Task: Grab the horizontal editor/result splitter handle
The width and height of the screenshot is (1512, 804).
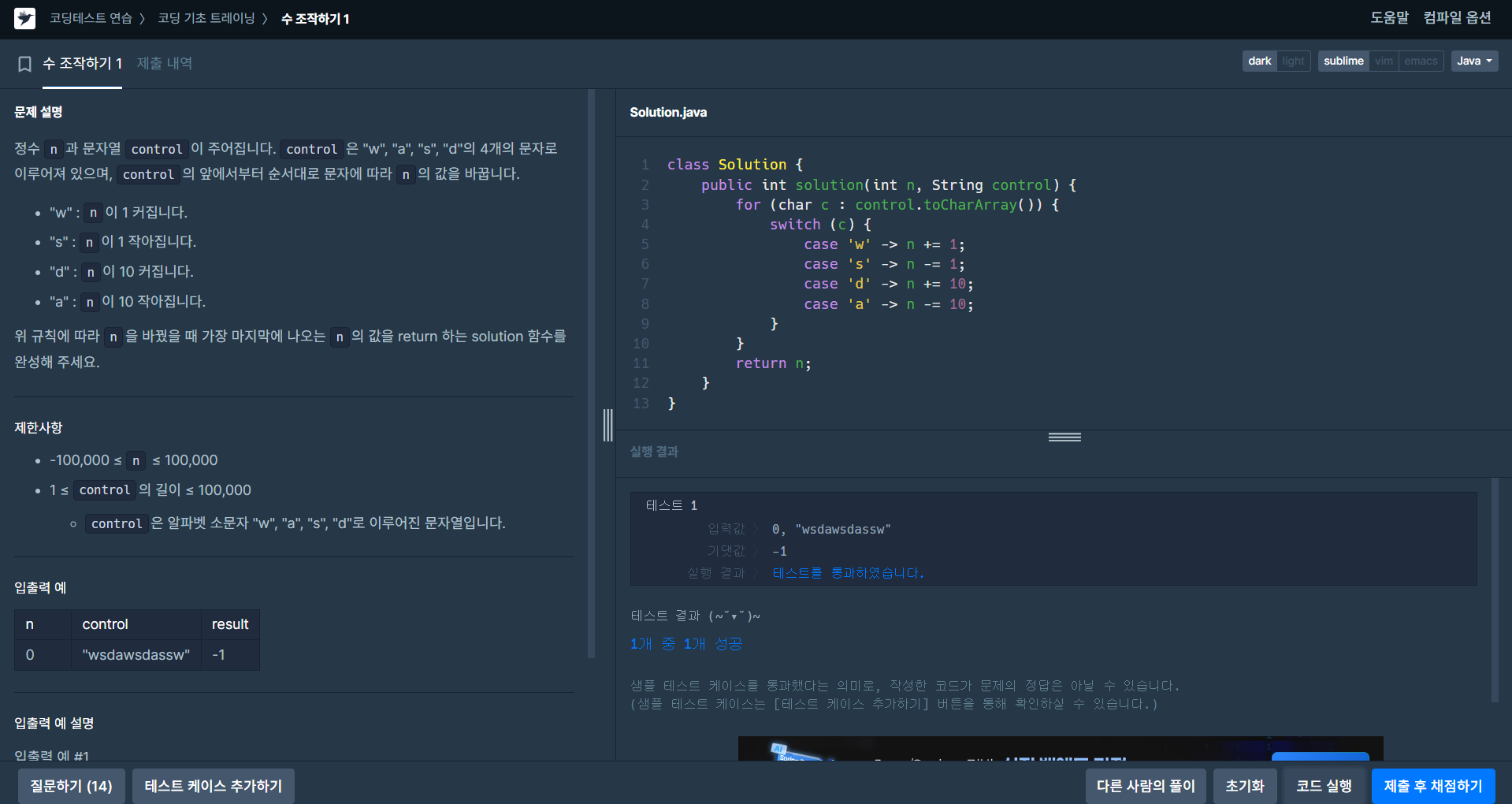Action: coord(1064,437)
